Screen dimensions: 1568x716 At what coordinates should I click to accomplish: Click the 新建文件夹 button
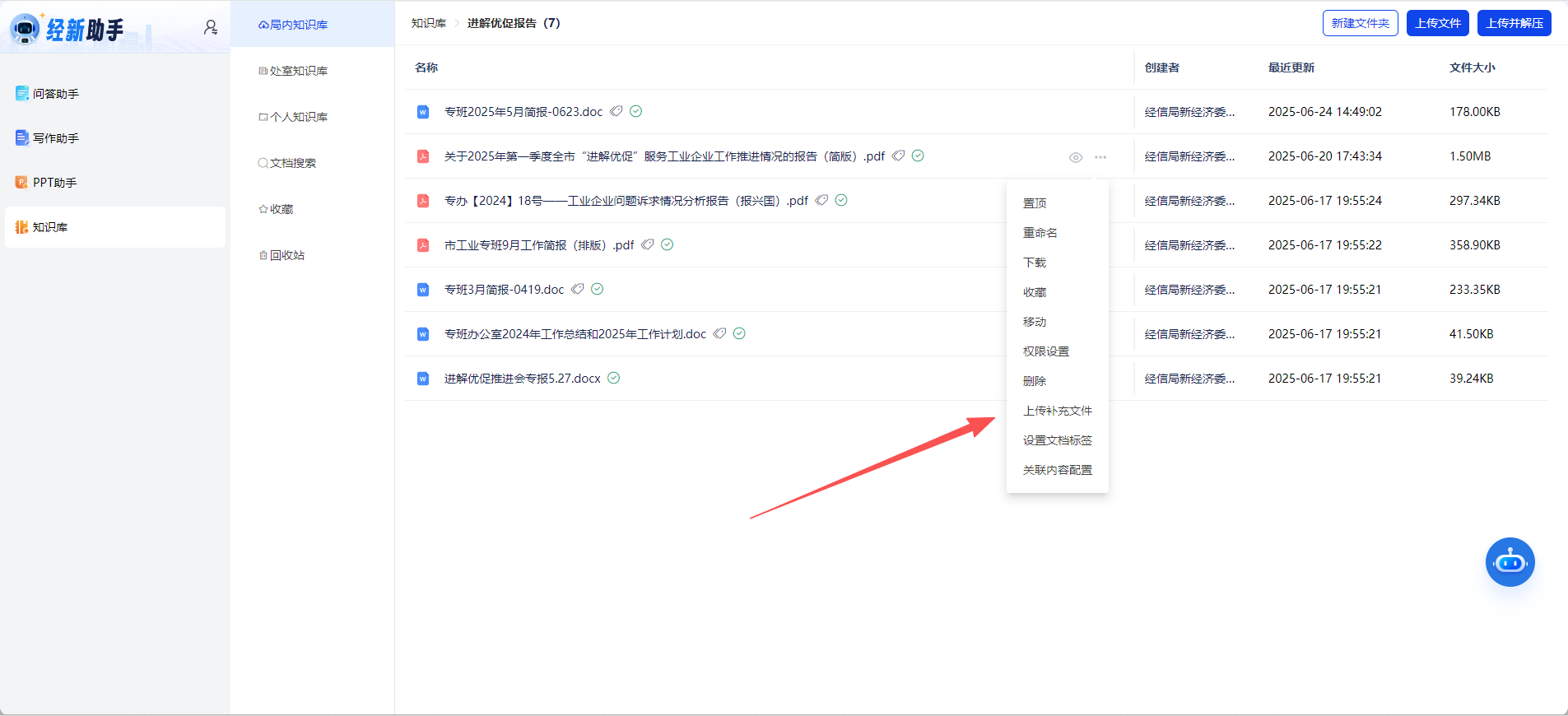[x=1361, y=23]
